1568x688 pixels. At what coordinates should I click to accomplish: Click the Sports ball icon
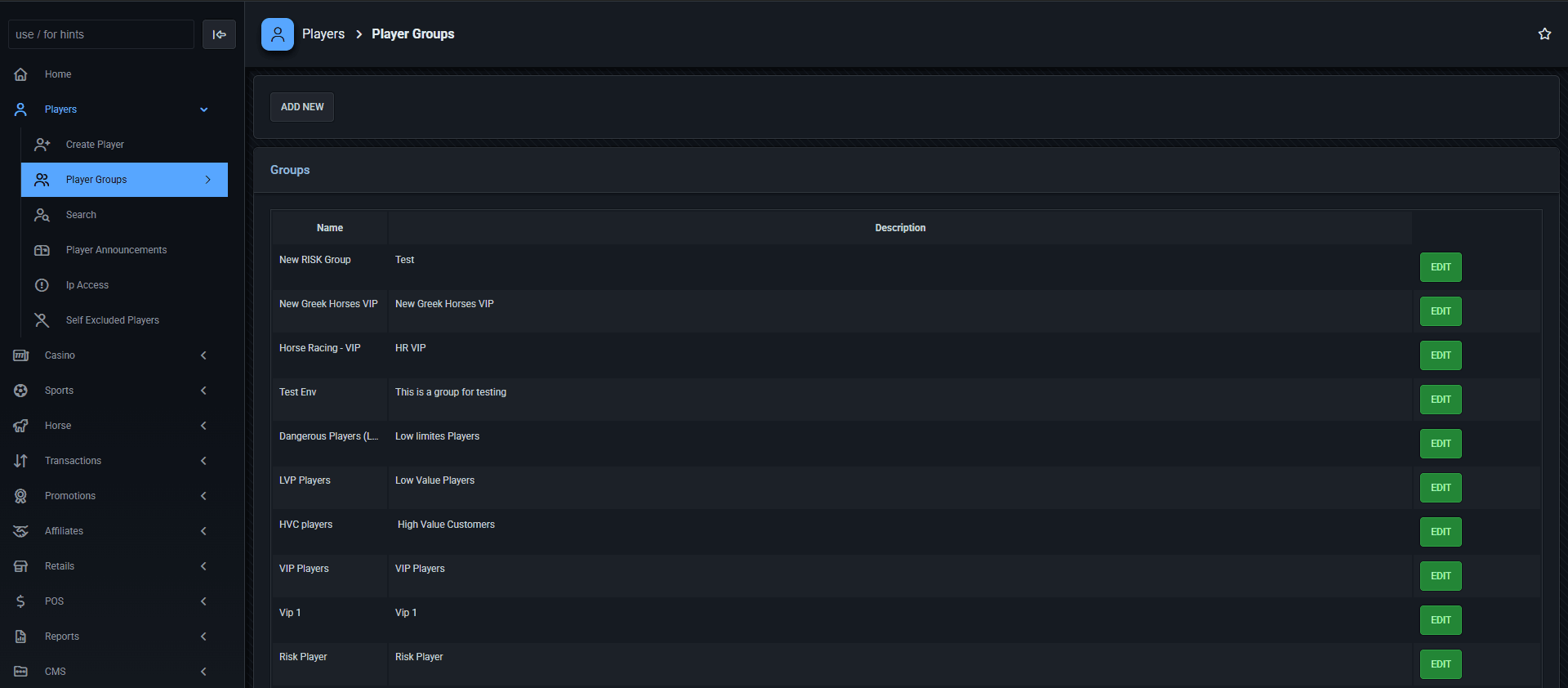coord(21,391)
